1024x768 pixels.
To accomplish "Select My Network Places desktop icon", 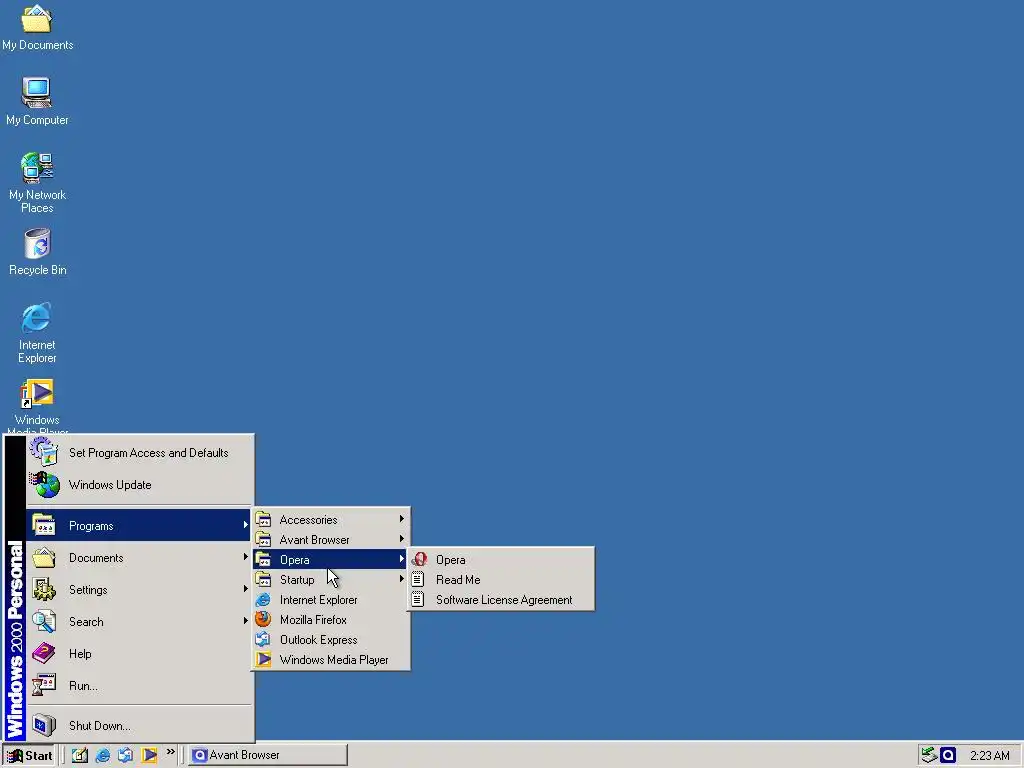I will tap(37, 183).
